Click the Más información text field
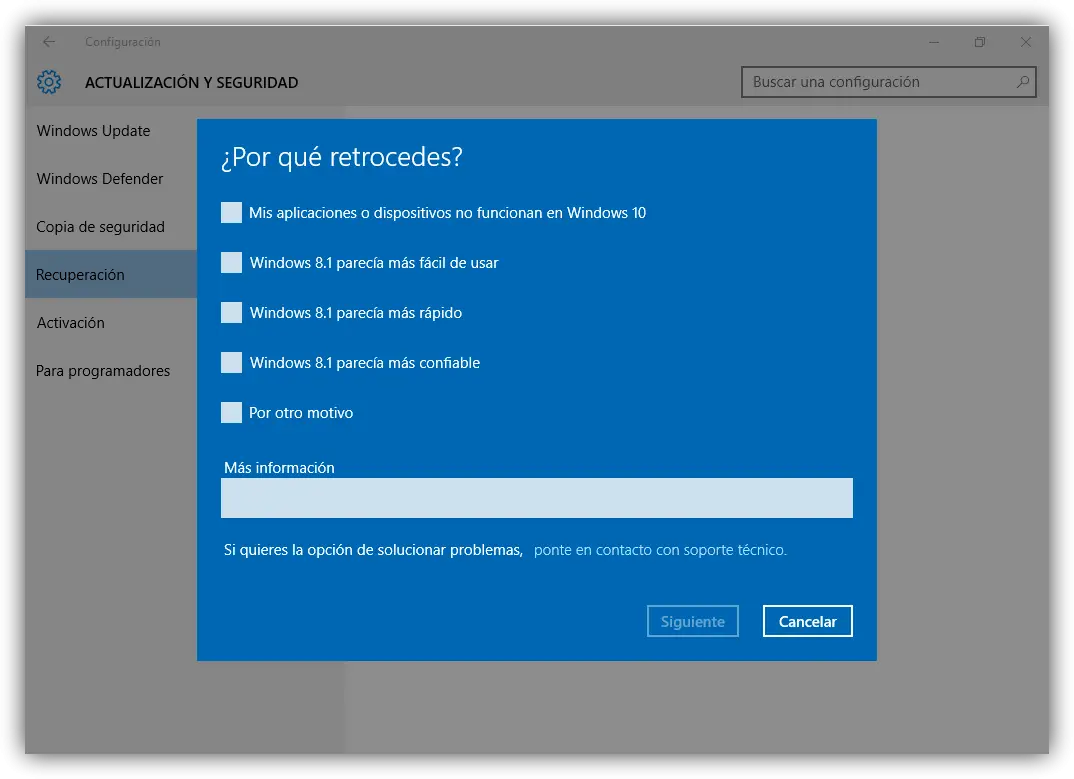This screenshot has height=779, width=1074. [x=537, y=498]
